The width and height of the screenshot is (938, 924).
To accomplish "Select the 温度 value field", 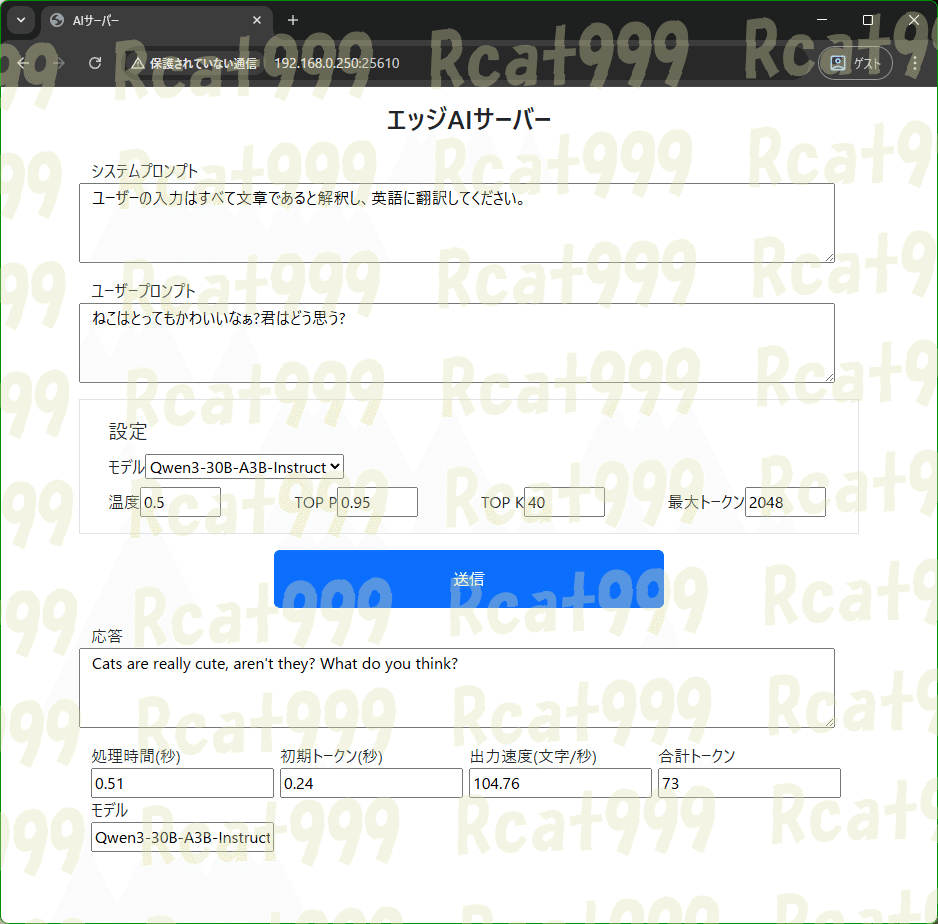I will coord(180,502).
